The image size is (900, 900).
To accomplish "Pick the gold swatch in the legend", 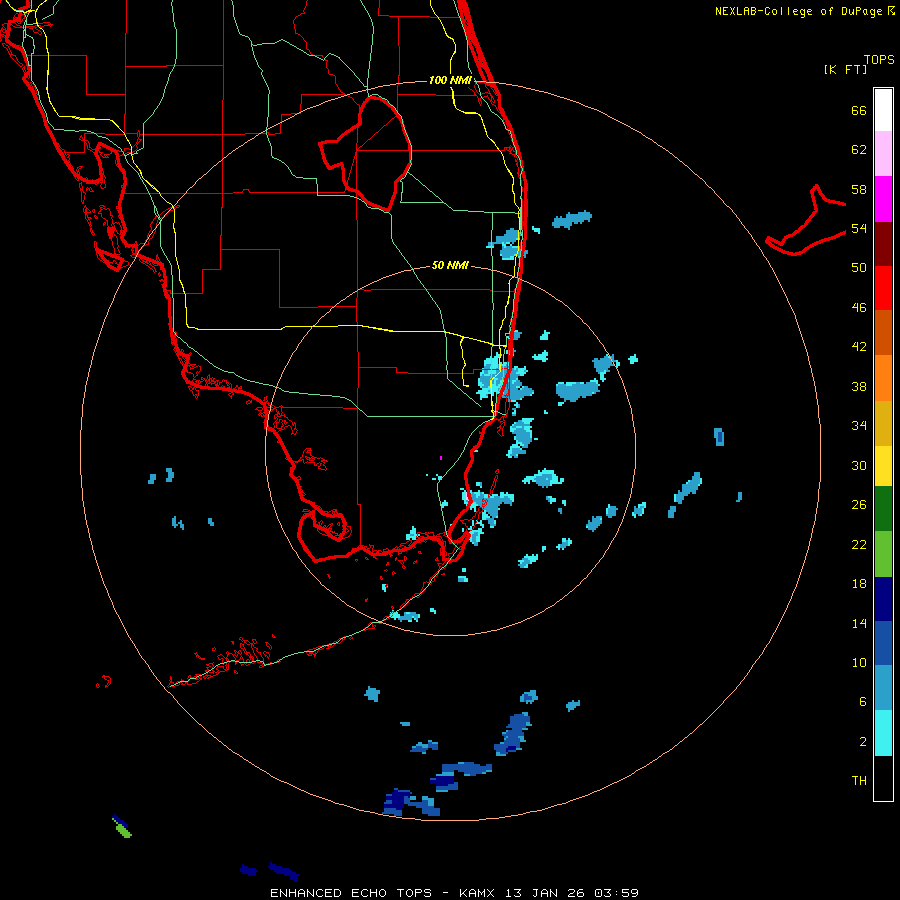I will click(883, 423).
